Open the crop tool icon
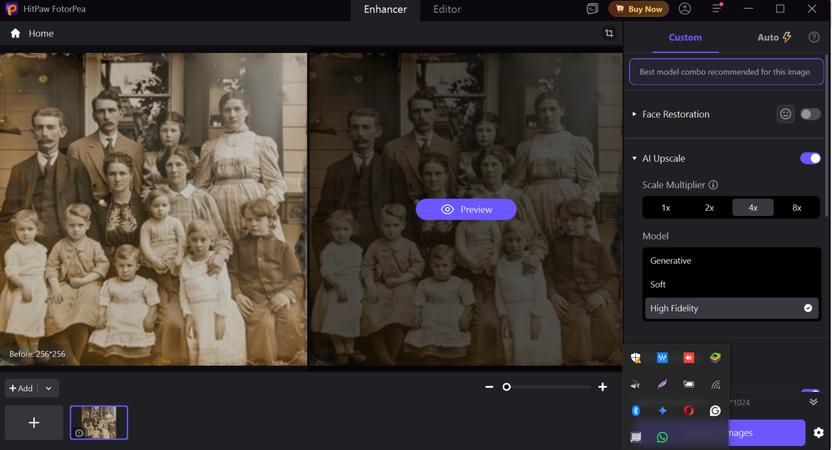This screenshot has width=832, height=450. pyautogui.click(x=609, y=33)
